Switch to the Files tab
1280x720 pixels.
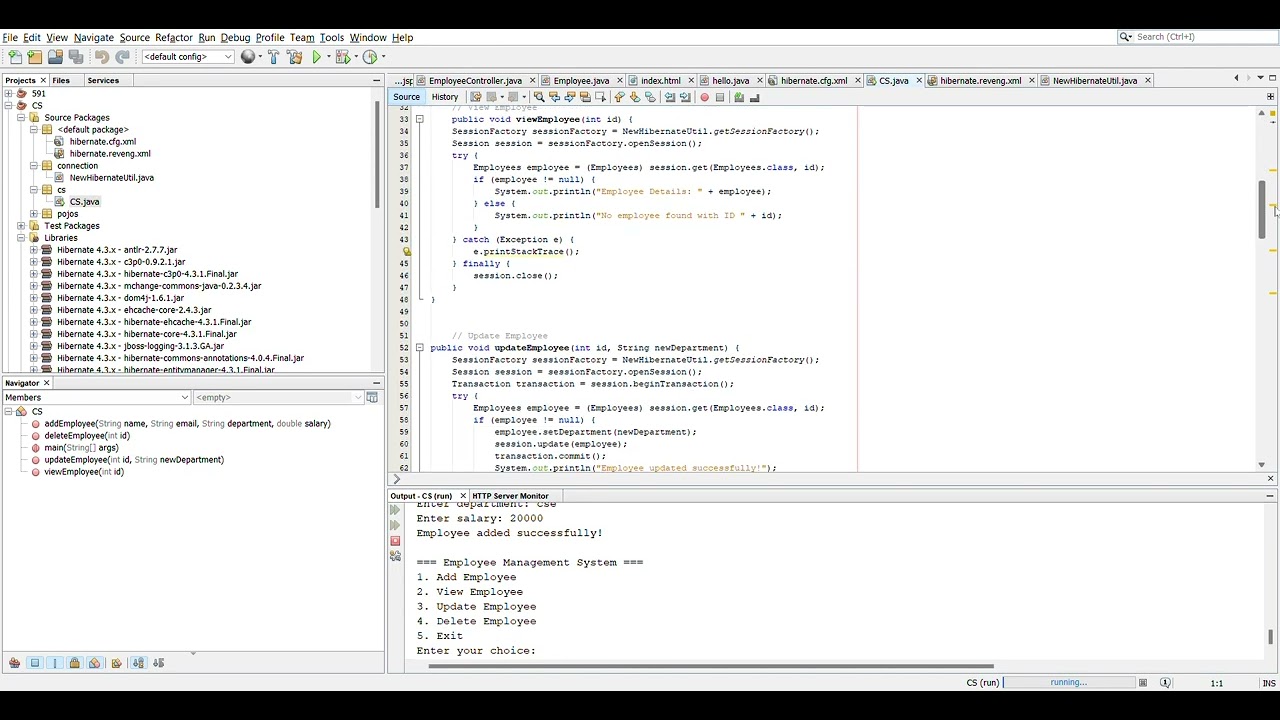[x=61, y=80]
